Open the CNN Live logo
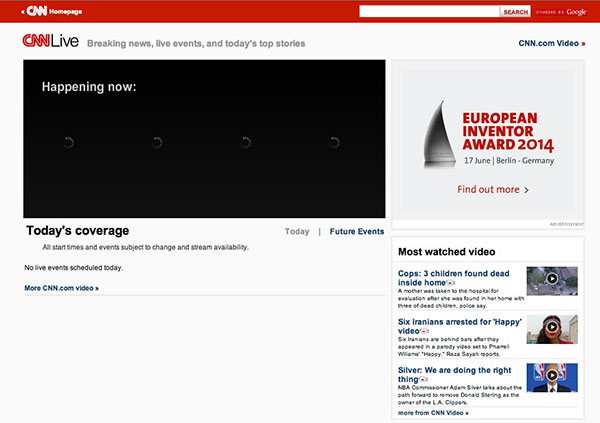 coord(51,41)
